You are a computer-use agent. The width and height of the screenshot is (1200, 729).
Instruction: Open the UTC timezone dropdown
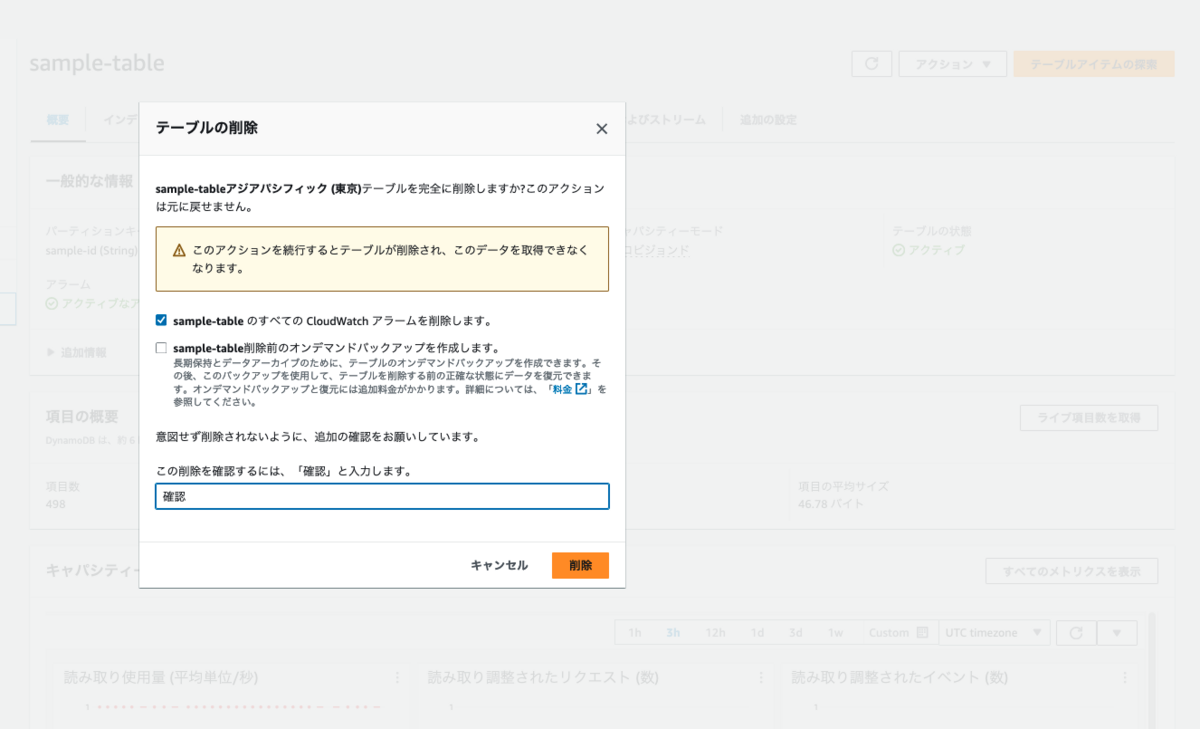994,633
